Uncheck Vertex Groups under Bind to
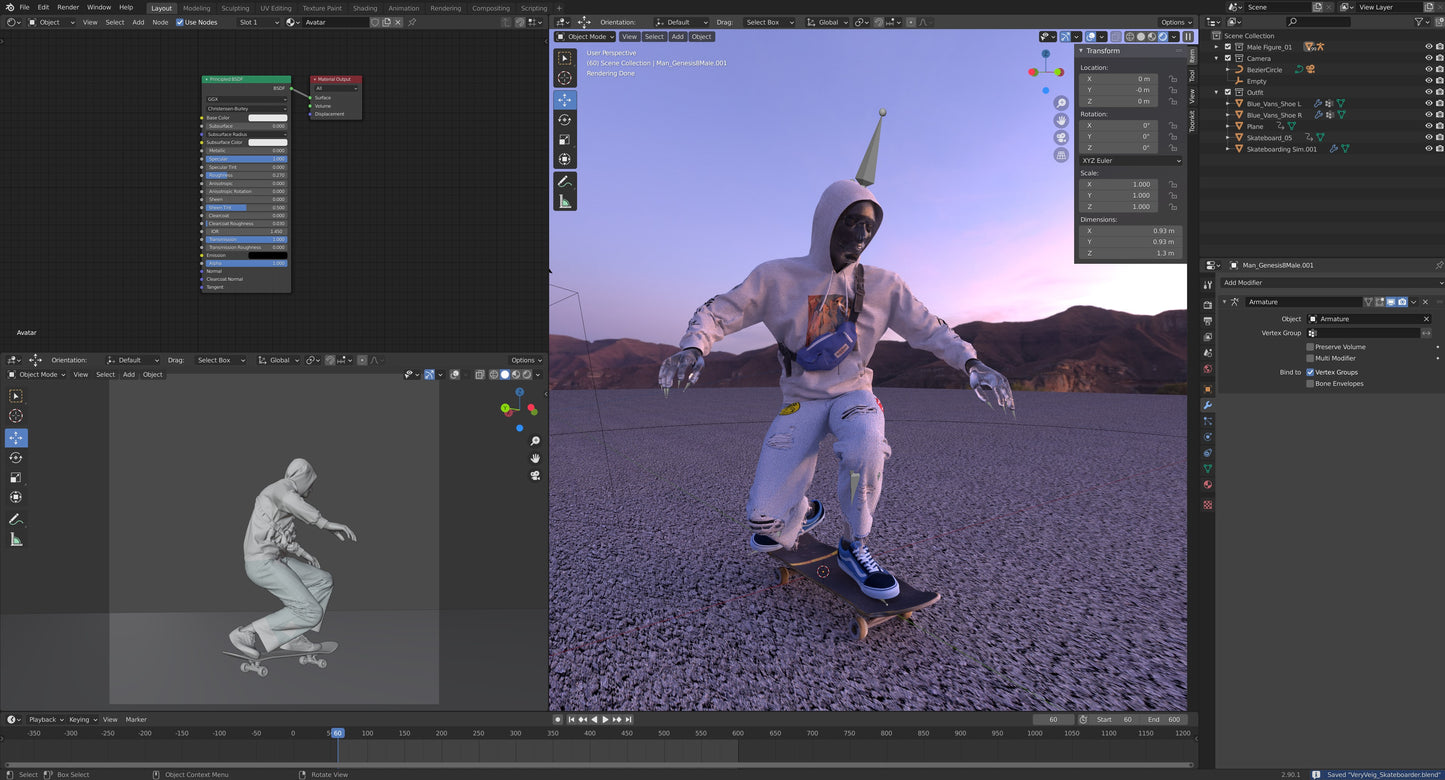 coord(1310,372)
